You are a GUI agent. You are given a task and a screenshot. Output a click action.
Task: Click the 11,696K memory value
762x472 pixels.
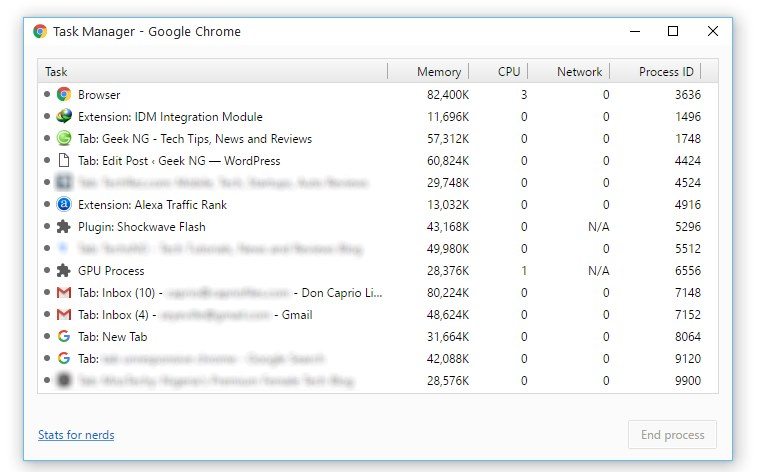click(448, 116)
